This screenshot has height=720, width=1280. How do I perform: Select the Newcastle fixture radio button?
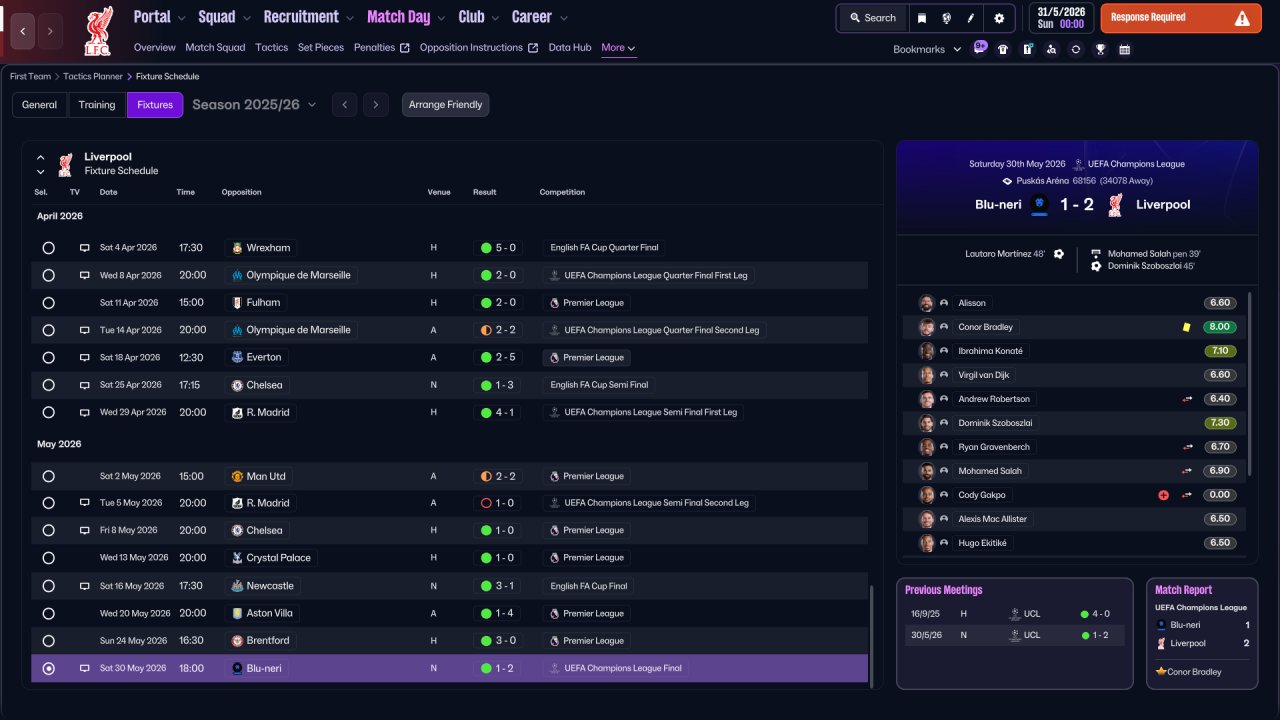point(48,586)
